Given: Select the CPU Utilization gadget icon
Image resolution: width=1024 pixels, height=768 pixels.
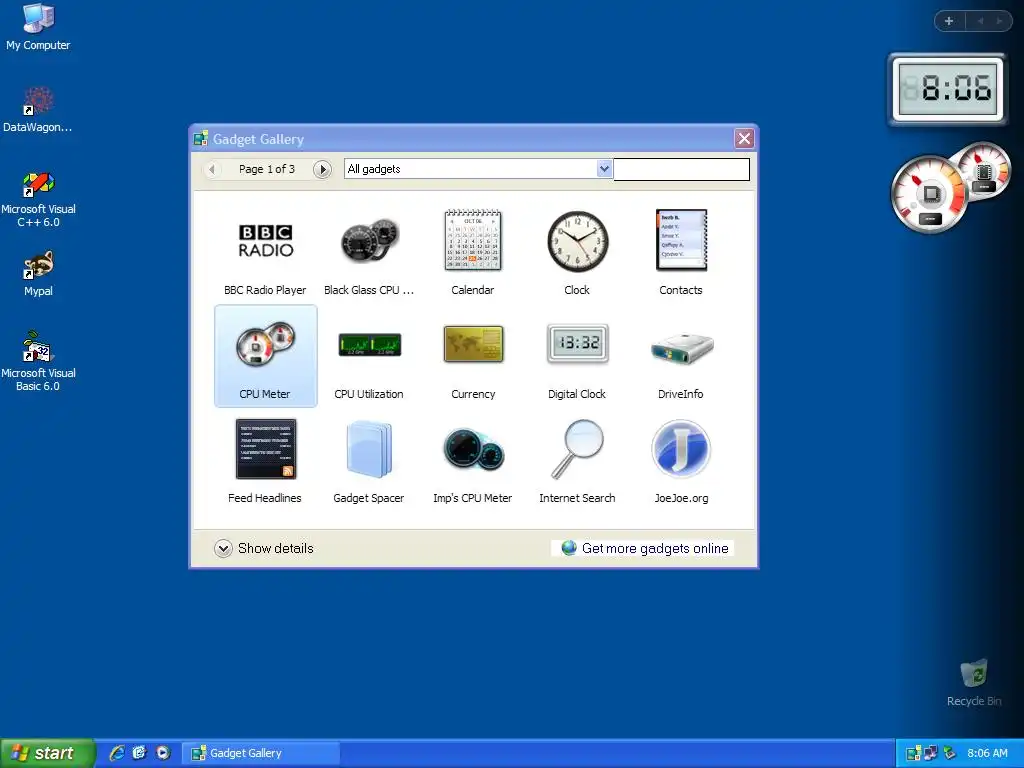Looking at the screenshot, I should pyautogui.click(x=370, y=345).
